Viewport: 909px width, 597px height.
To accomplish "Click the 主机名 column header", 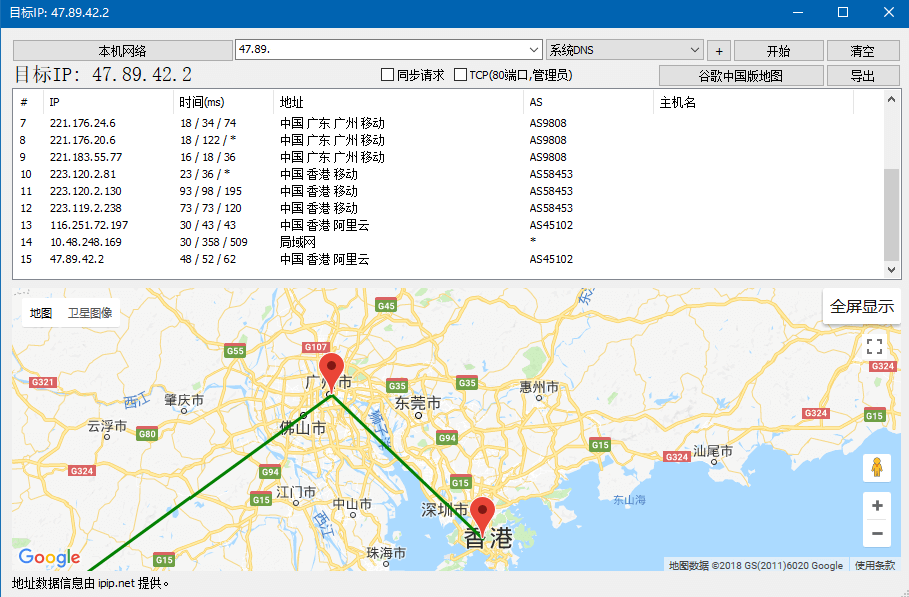I will 754,103.
